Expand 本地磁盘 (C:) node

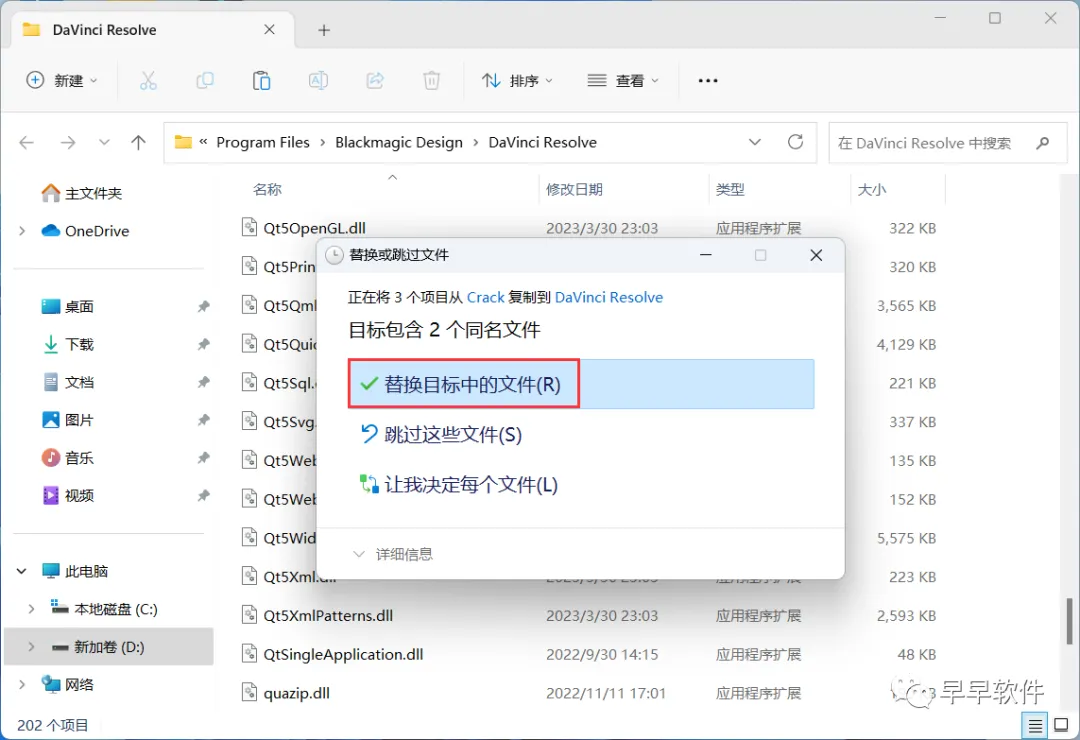click(x=31, y=609)
